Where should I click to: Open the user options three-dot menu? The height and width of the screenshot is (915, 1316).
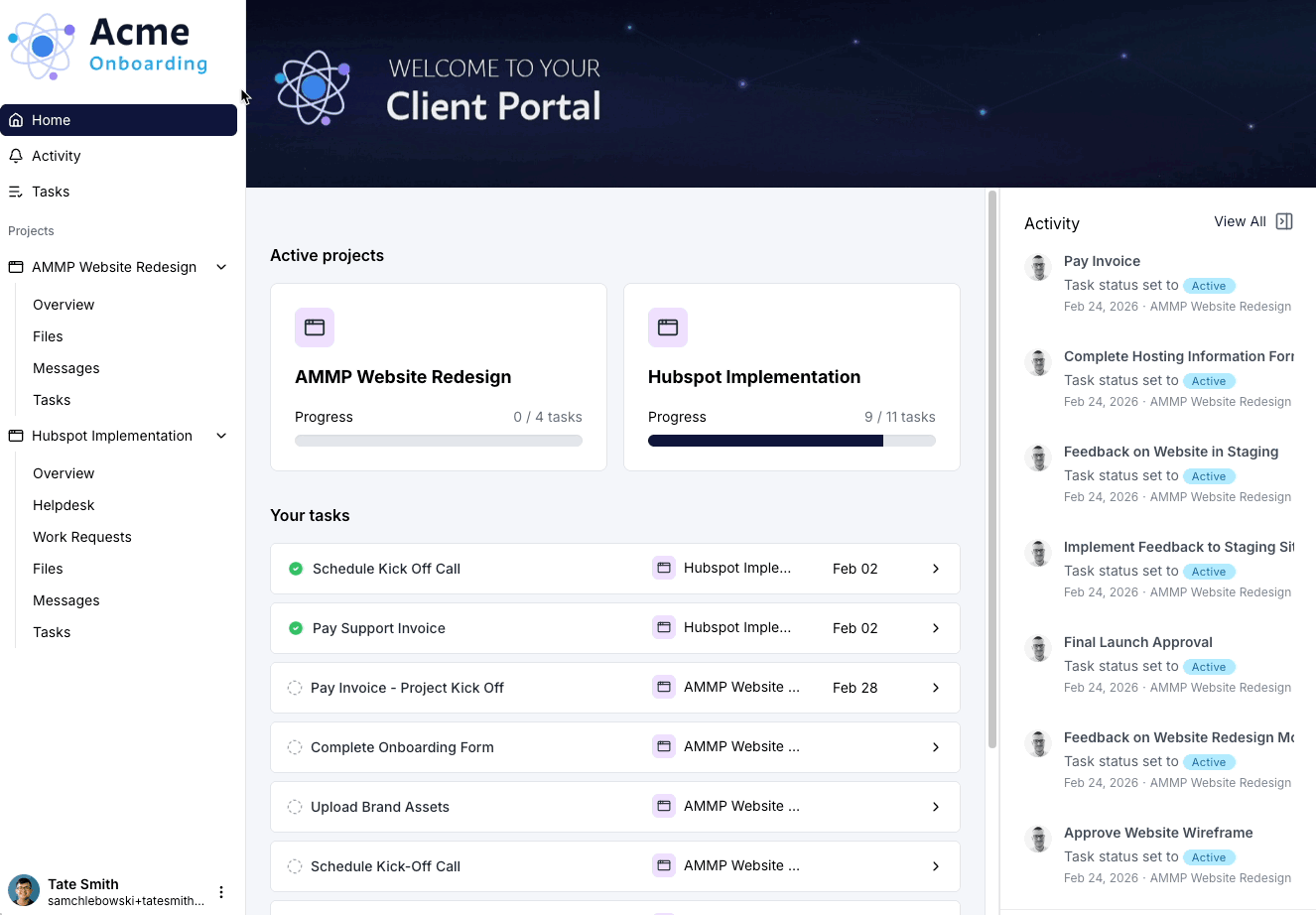pyautogui.click(x=221, y=892)
